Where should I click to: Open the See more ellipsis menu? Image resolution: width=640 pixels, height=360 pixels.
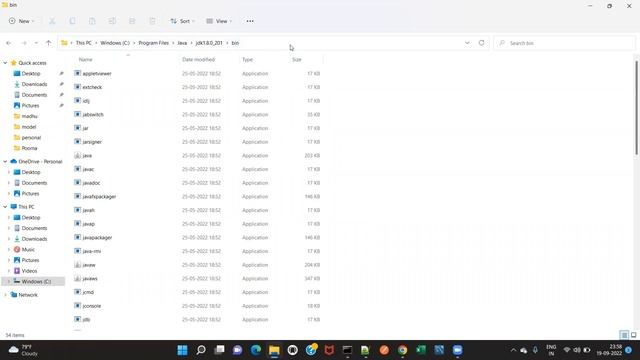[250, 21]
